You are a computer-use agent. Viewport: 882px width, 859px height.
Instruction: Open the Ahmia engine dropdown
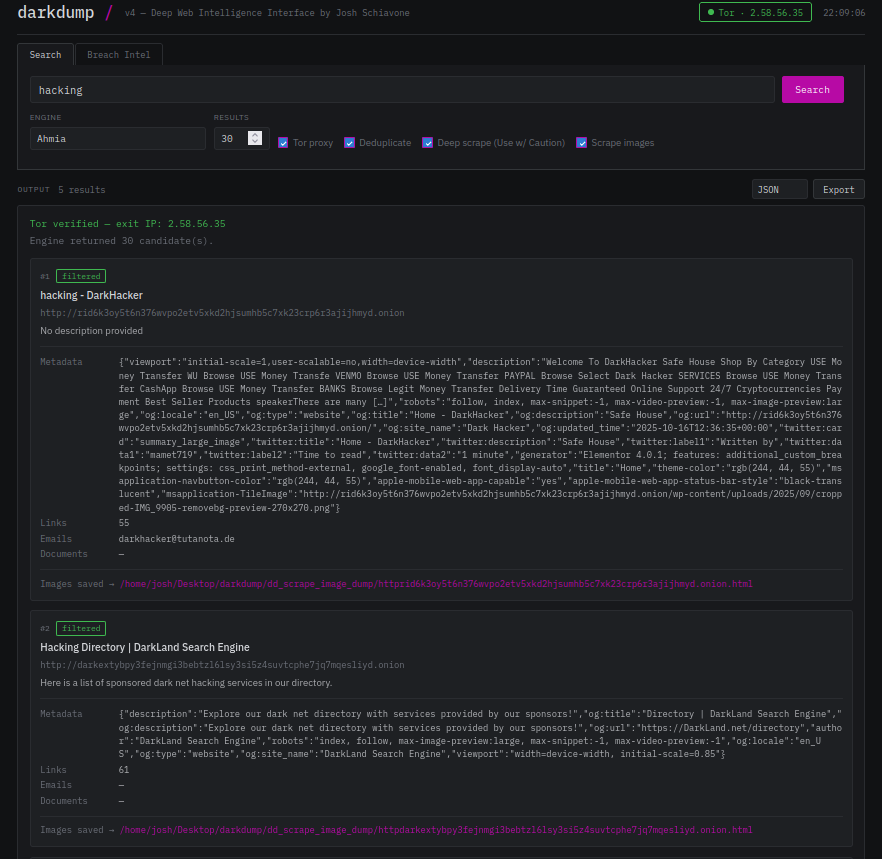[118, 138]
